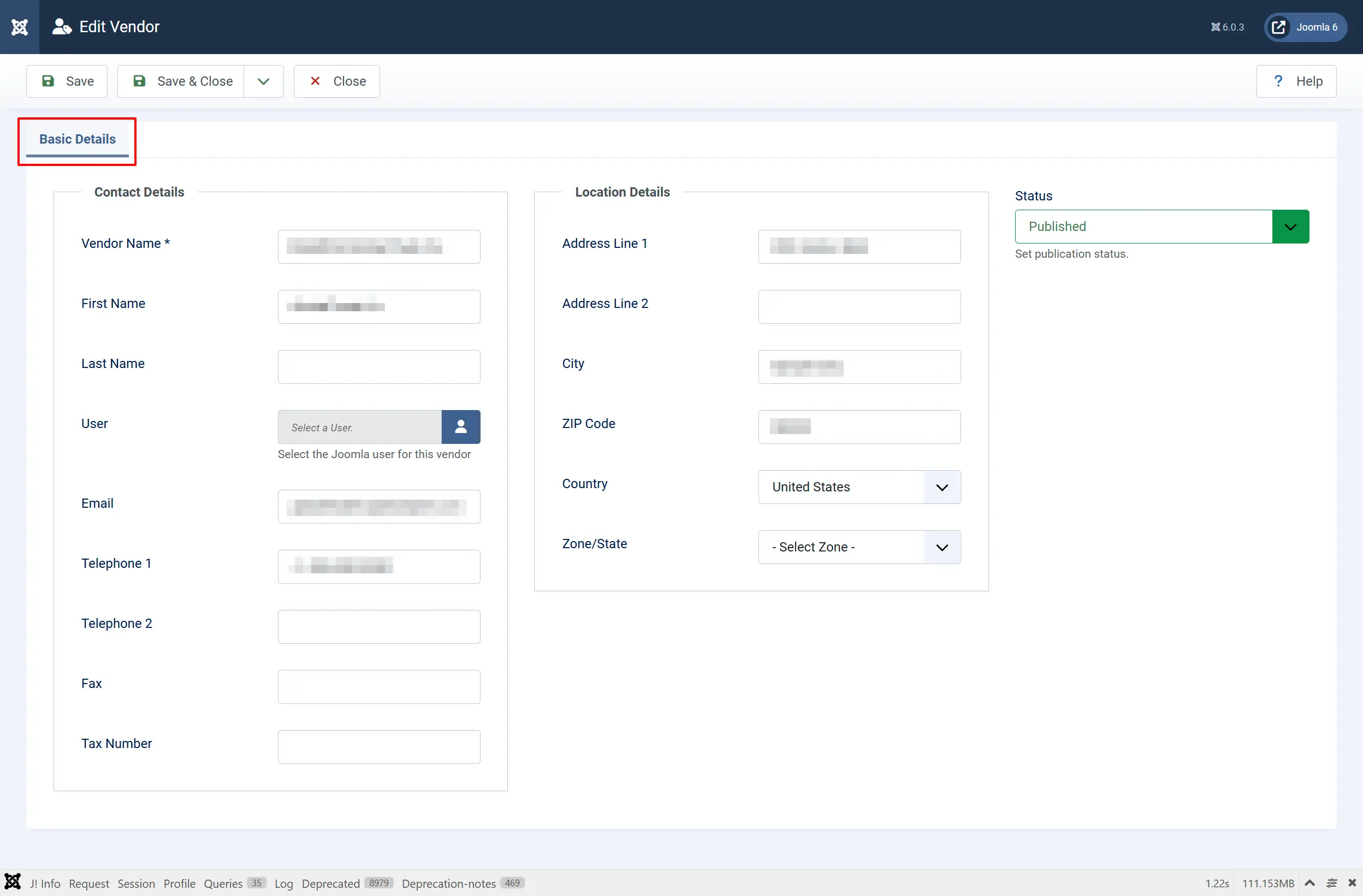
Task: Focus the Vendor Name input field
Action: tap(379, 247)
